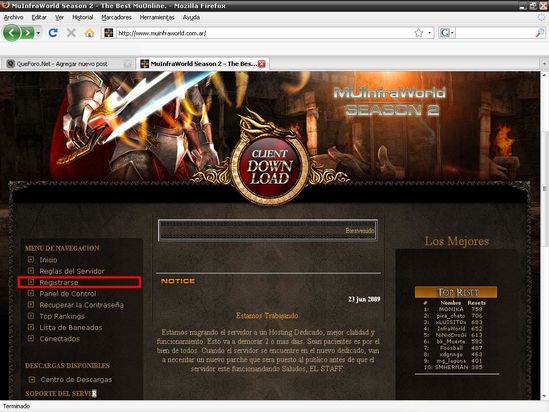The height and width of the screenshot is (412, 549).
Task: Click the bullet icon beside Recuperar la Contraseña
Action: coord(31,305)
